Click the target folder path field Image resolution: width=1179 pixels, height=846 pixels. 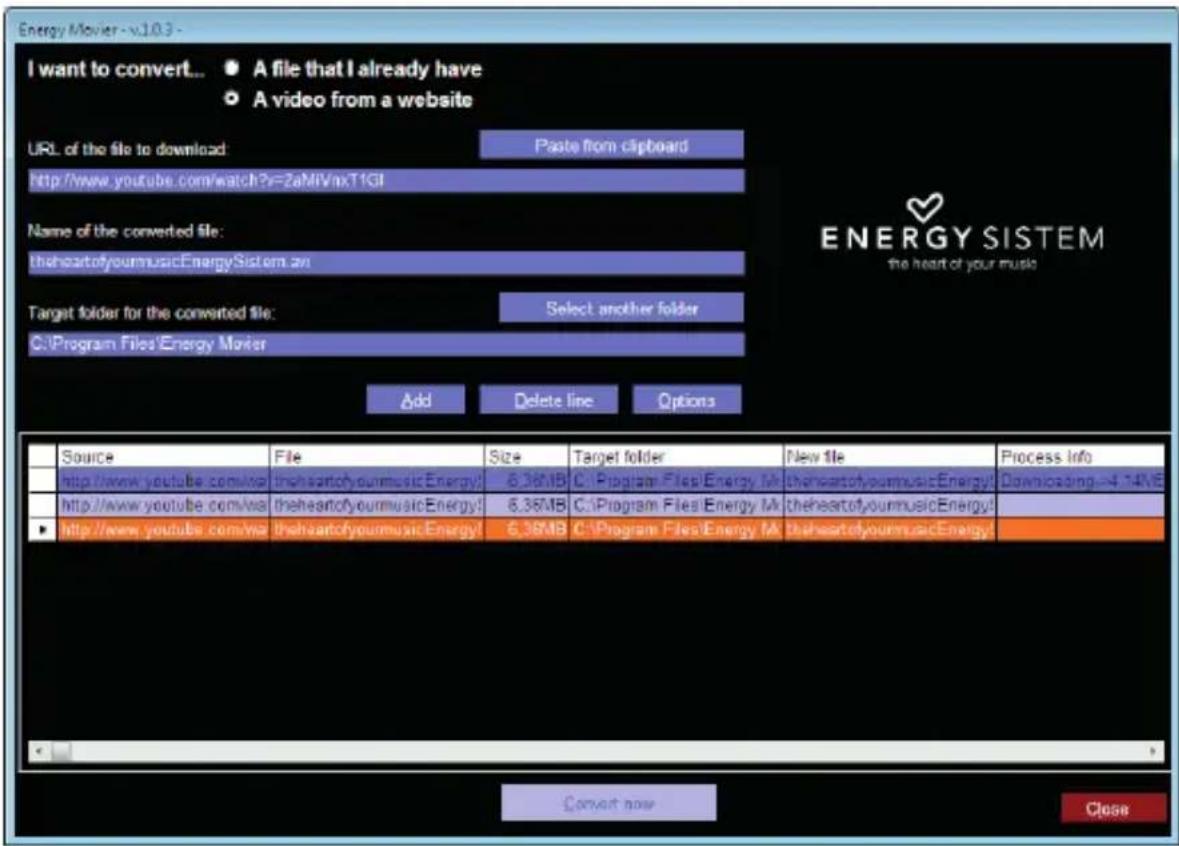click(x=384, y=345)
